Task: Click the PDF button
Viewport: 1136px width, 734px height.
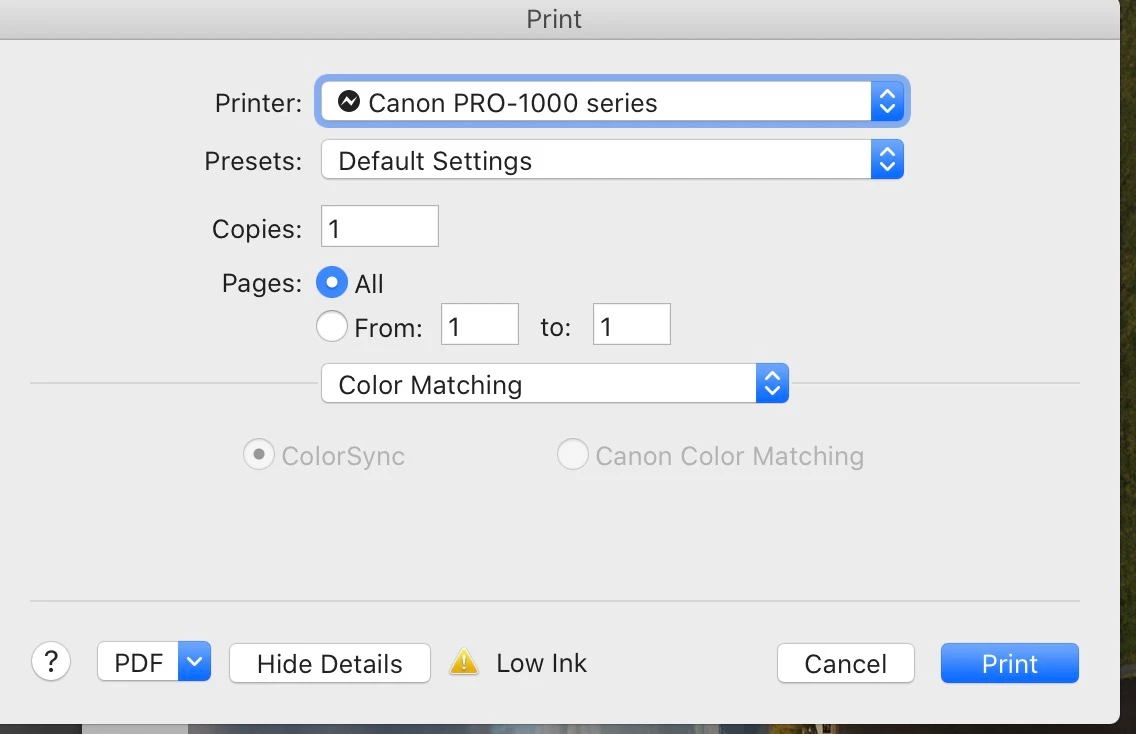Action: tap(138, 661)
